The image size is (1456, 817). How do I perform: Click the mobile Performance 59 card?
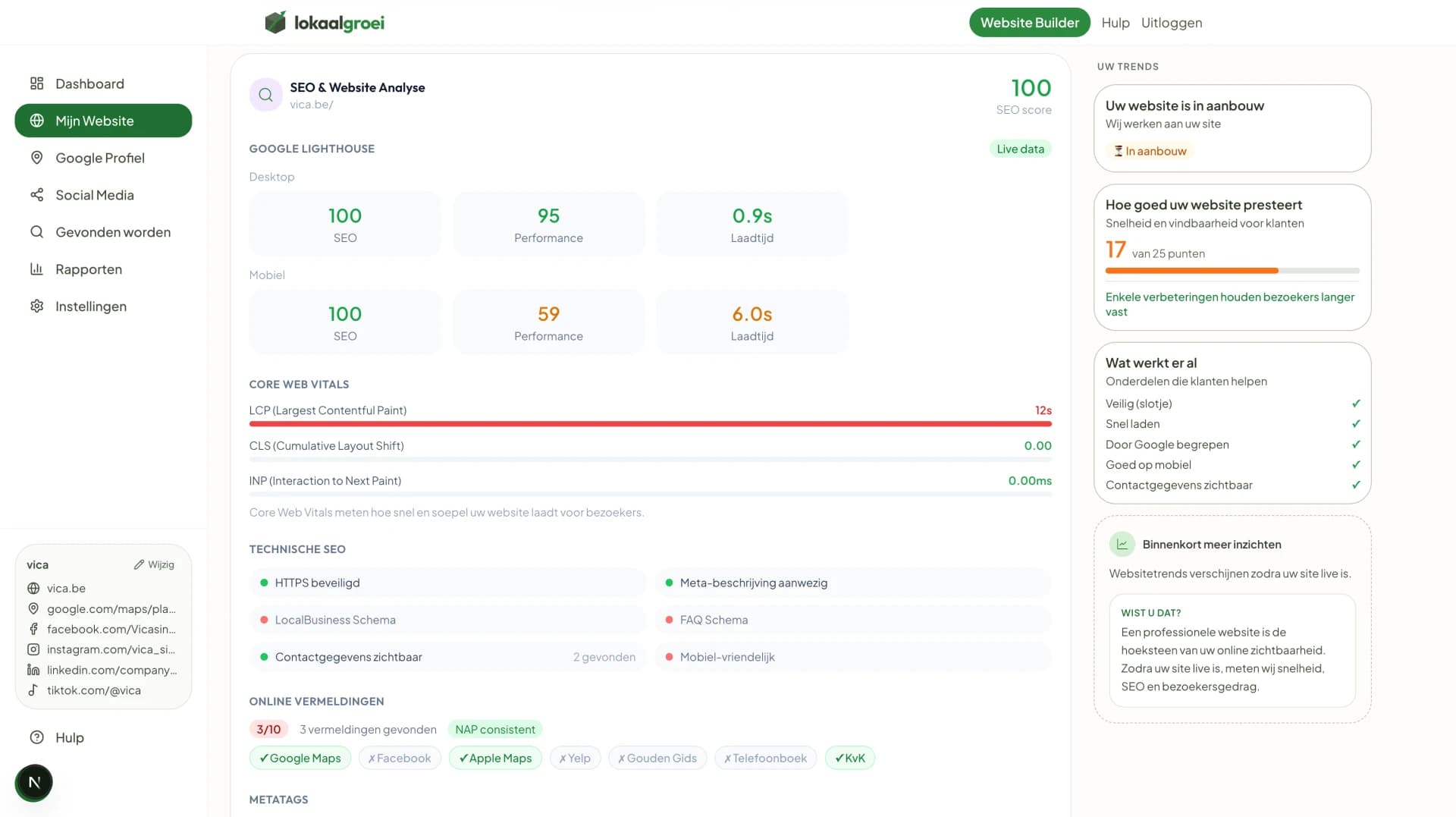click(548, 322)
